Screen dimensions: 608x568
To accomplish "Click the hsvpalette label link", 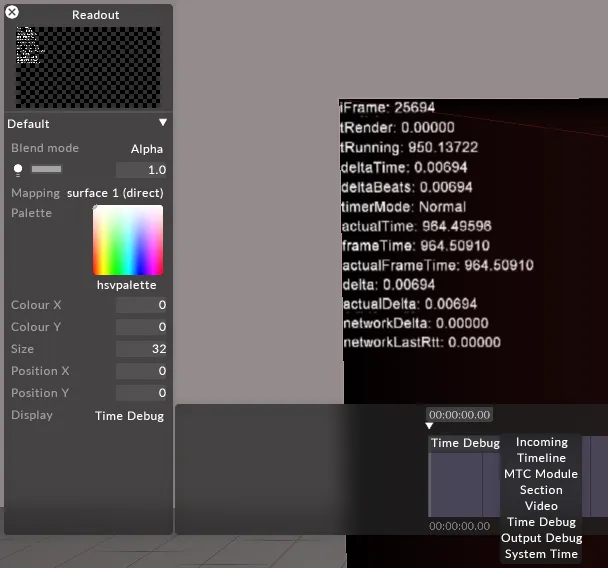I will pyautogui.click(x=127, y=285).
